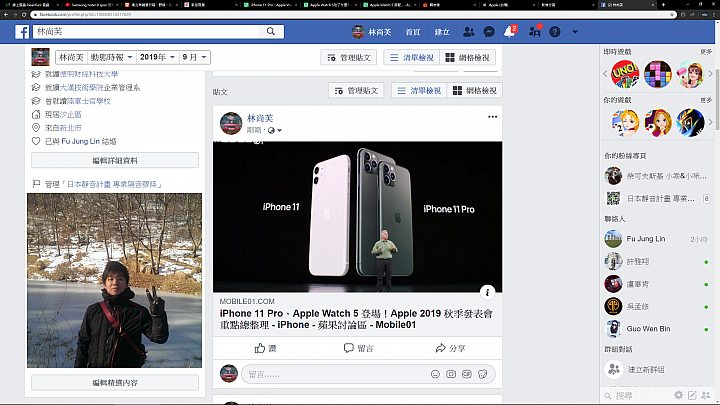Click browser reload button

(x=24, y=15)
